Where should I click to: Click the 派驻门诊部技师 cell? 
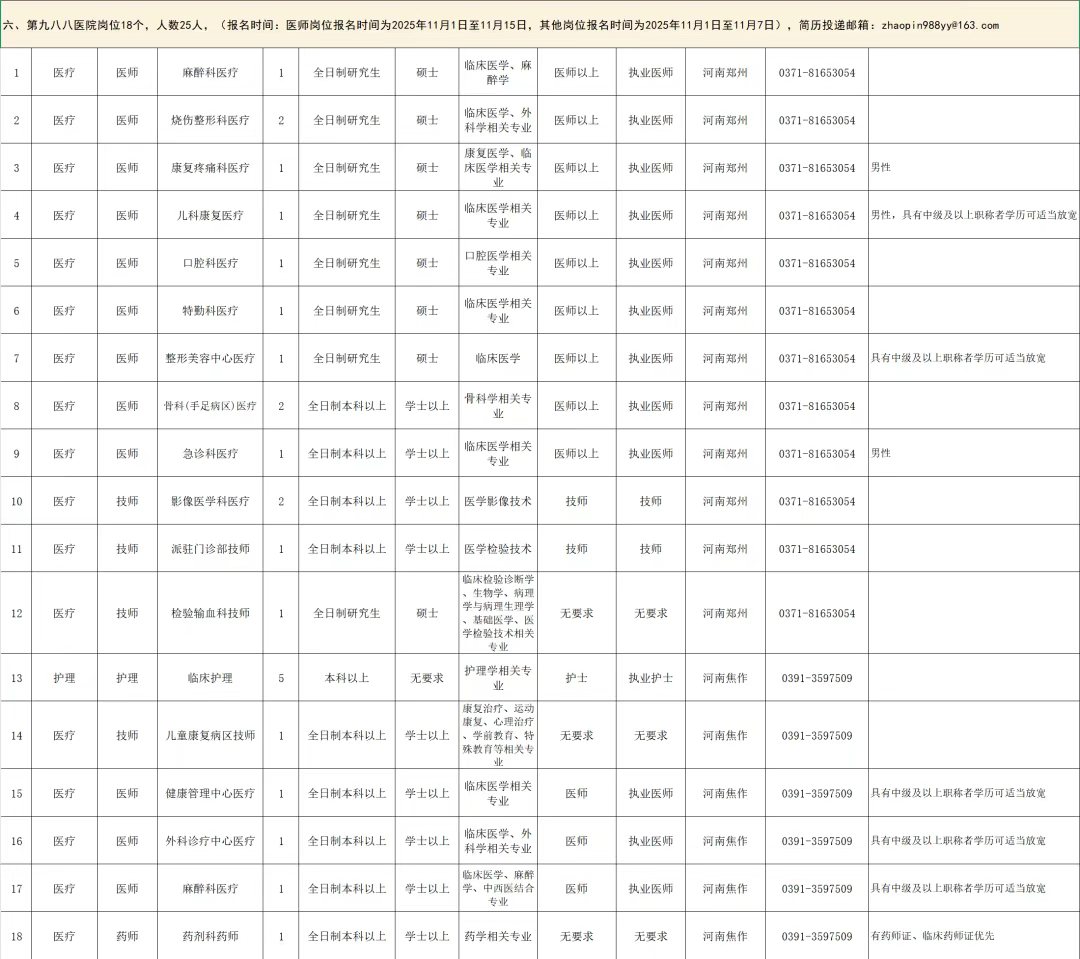(x=210, y=549)
